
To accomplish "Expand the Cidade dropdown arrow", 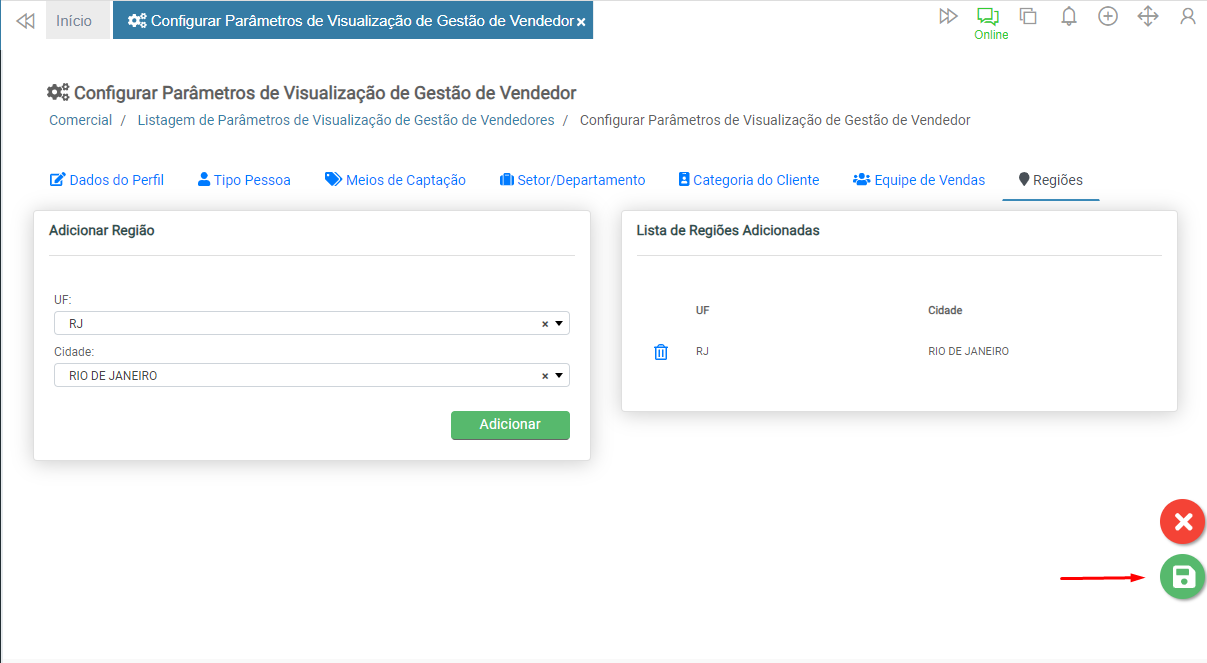I will click(559, 376).
